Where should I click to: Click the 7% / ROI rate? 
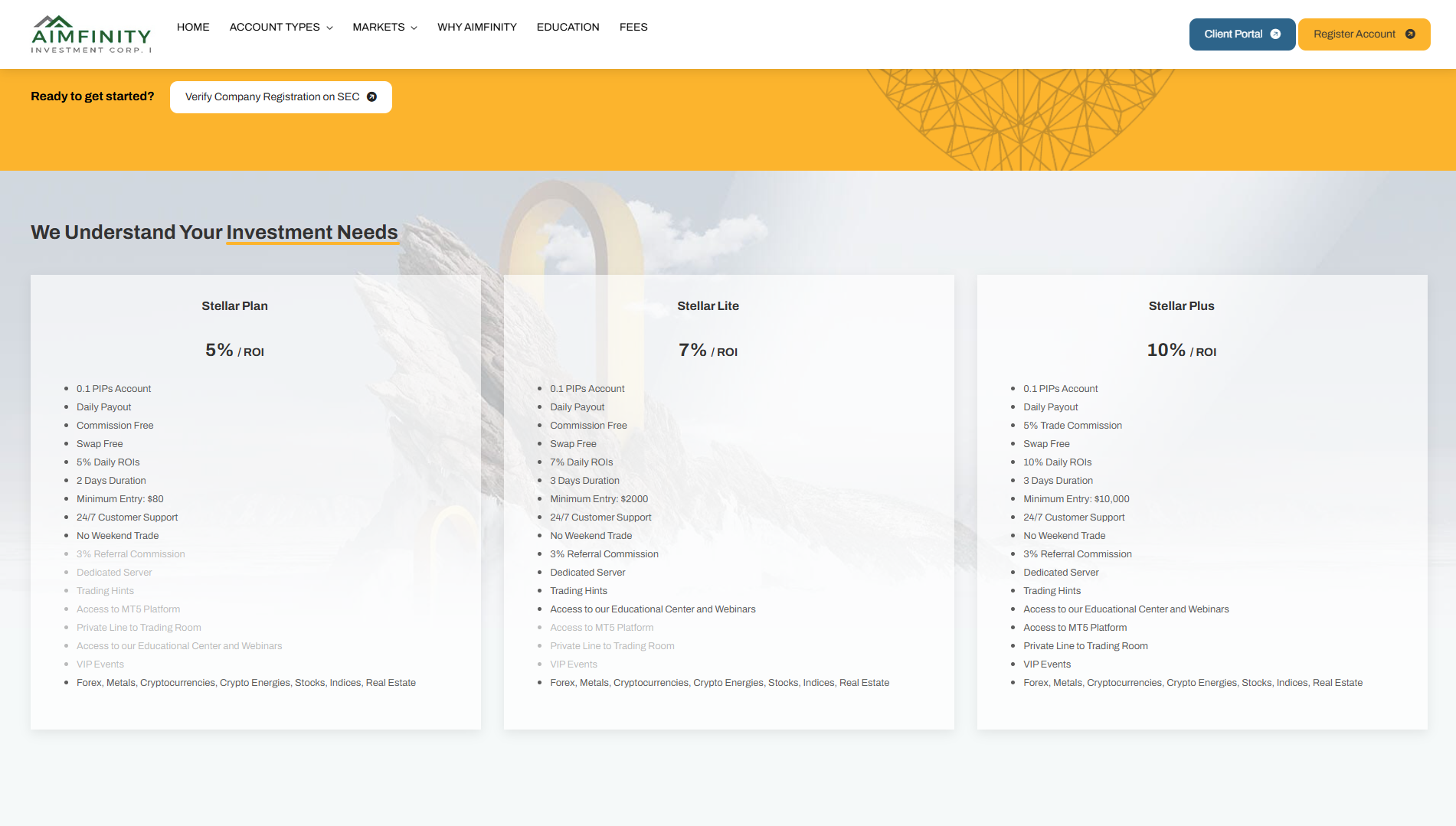point(708,351)
